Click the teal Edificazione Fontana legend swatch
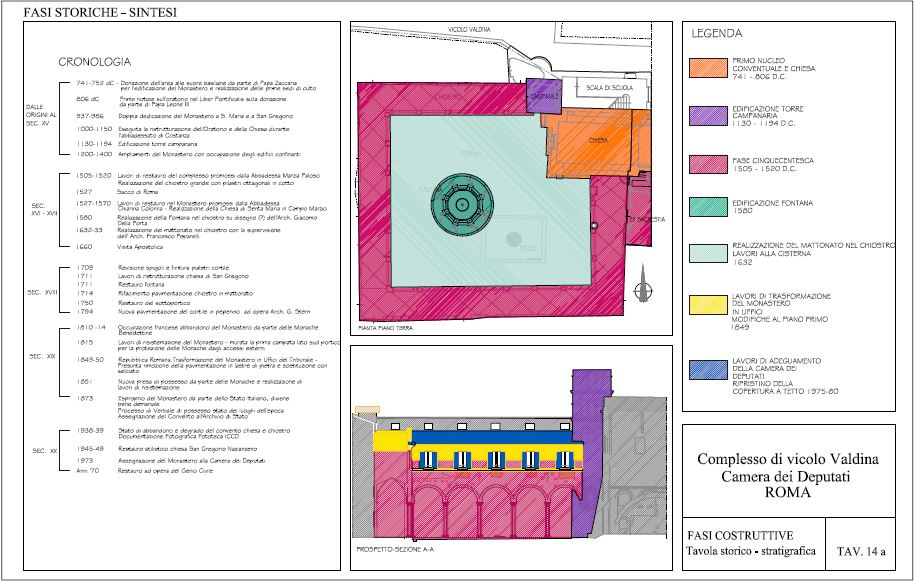Viewport: 914px width, 581px height. click(710, 206)
